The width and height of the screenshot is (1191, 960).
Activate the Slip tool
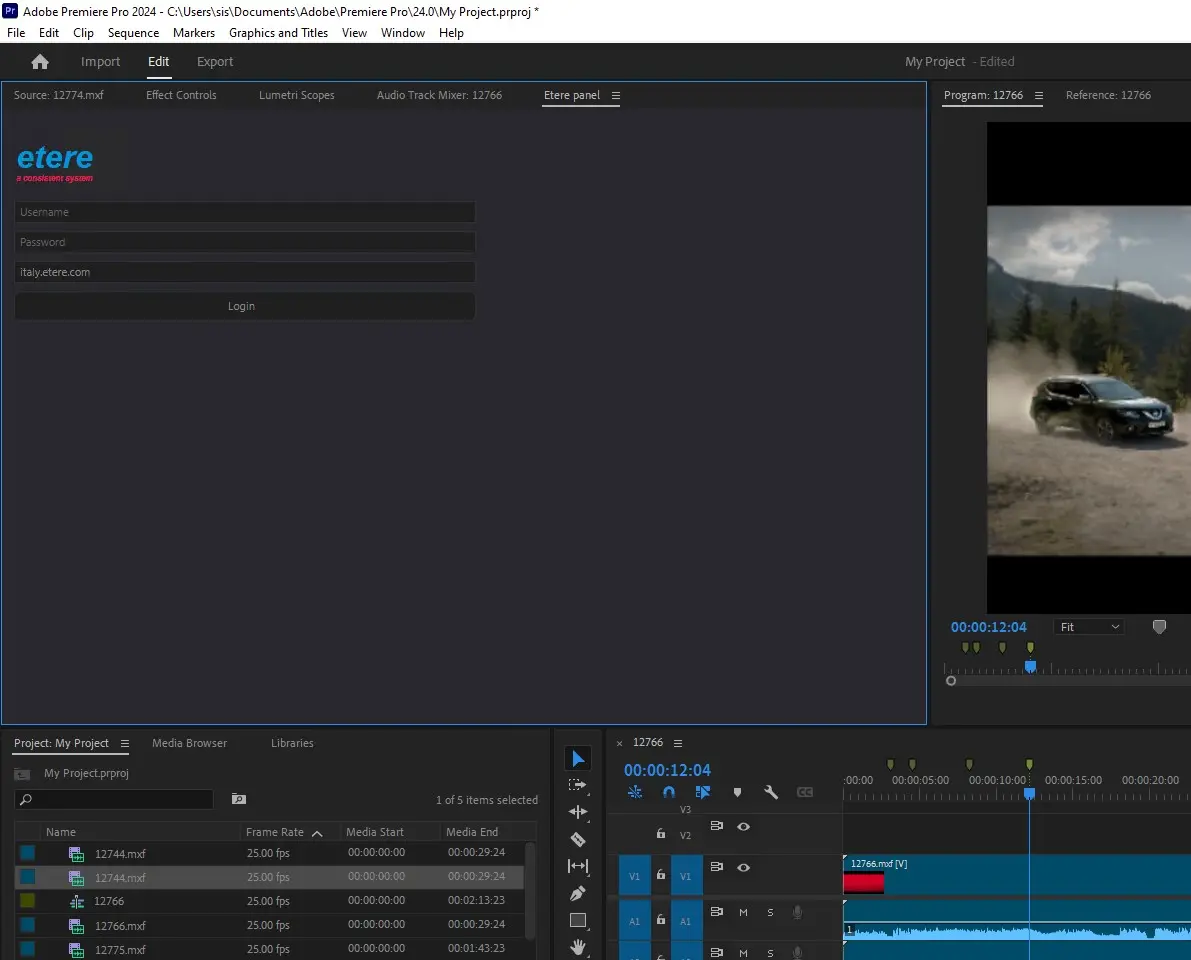[578, 866]
